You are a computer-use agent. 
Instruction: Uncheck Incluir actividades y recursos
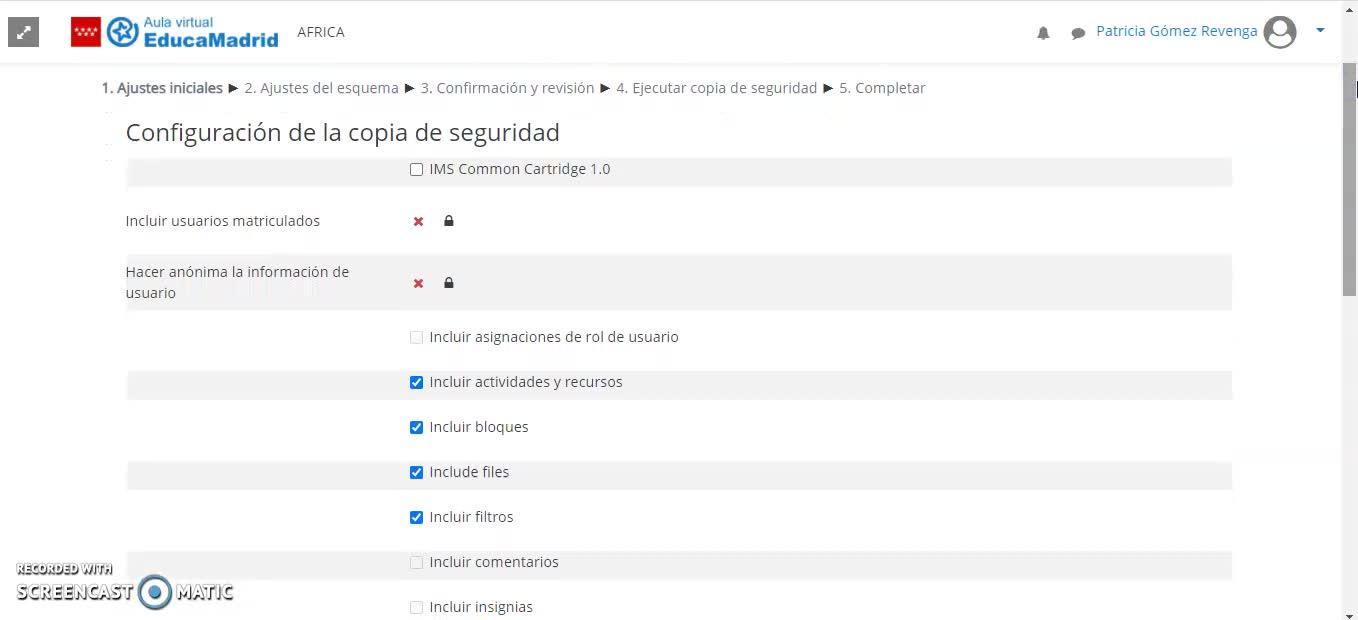[416, 383]
